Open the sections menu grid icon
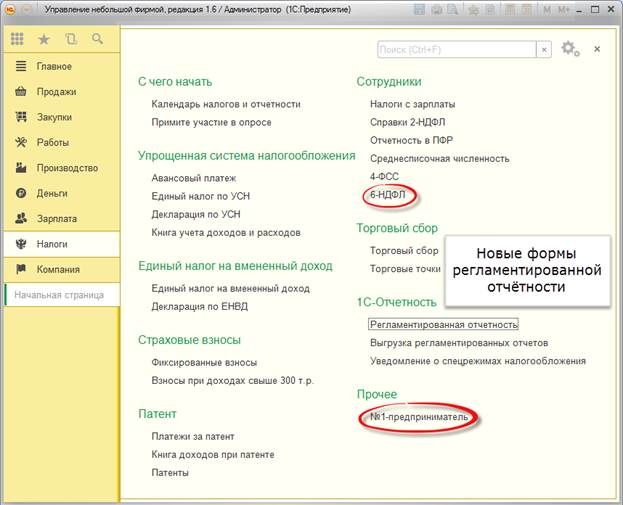Screen dimensions: 623x505 [x=17, y=39]
